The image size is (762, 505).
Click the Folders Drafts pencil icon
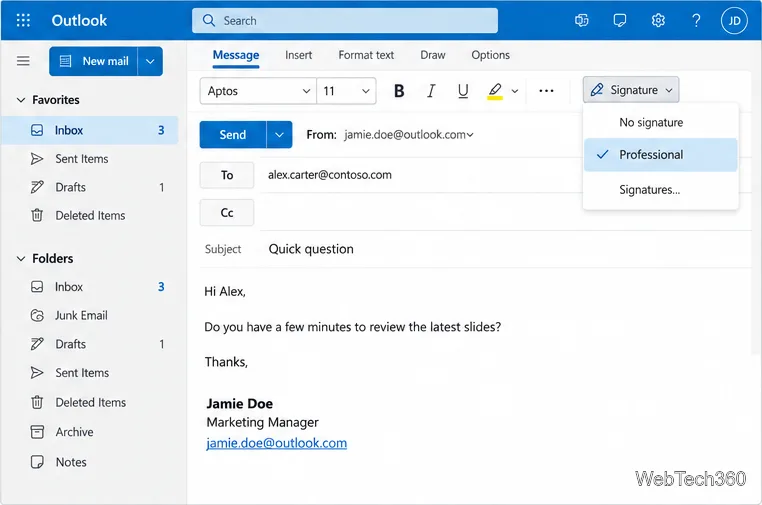tap(37, 344)
